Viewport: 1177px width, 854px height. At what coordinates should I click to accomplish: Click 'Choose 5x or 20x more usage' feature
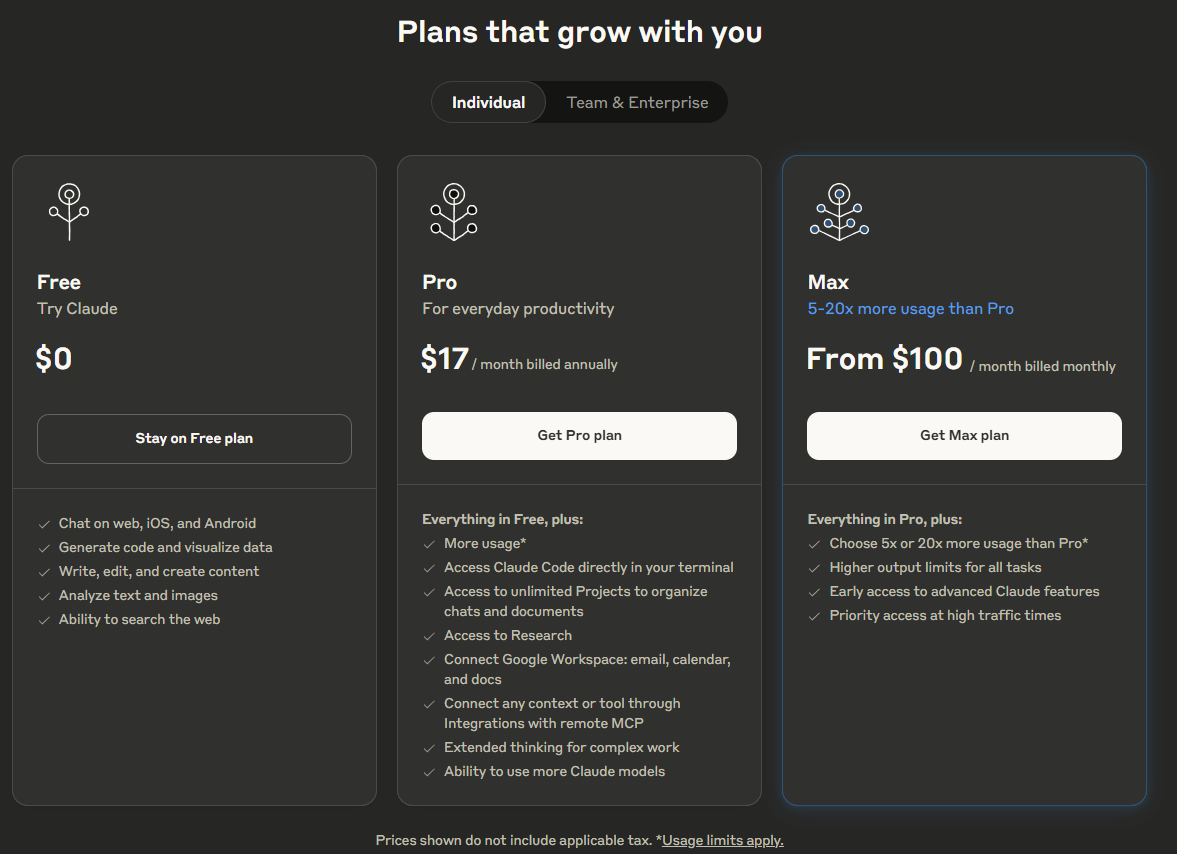[958, 544]
